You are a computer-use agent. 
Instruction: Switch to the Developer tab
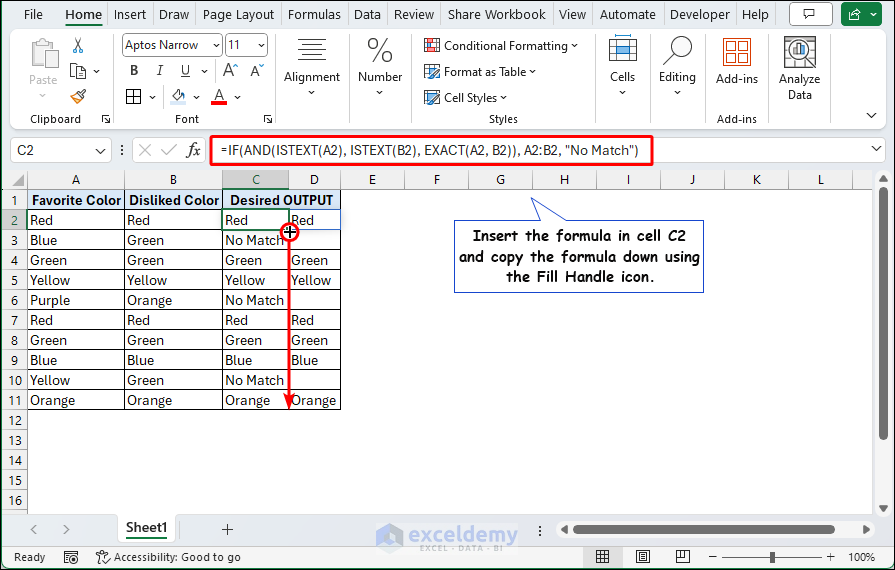700,15
